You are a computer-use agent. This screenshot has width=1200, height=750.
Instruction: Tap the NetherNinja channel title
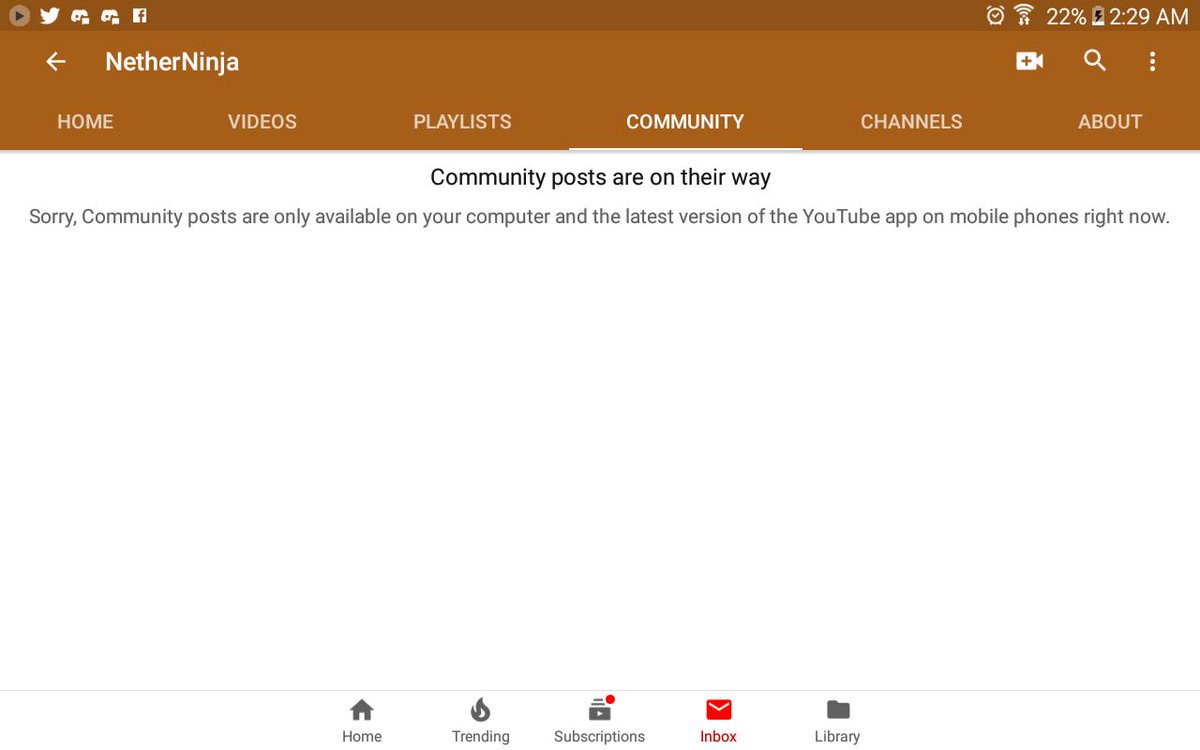coord(172,62)
